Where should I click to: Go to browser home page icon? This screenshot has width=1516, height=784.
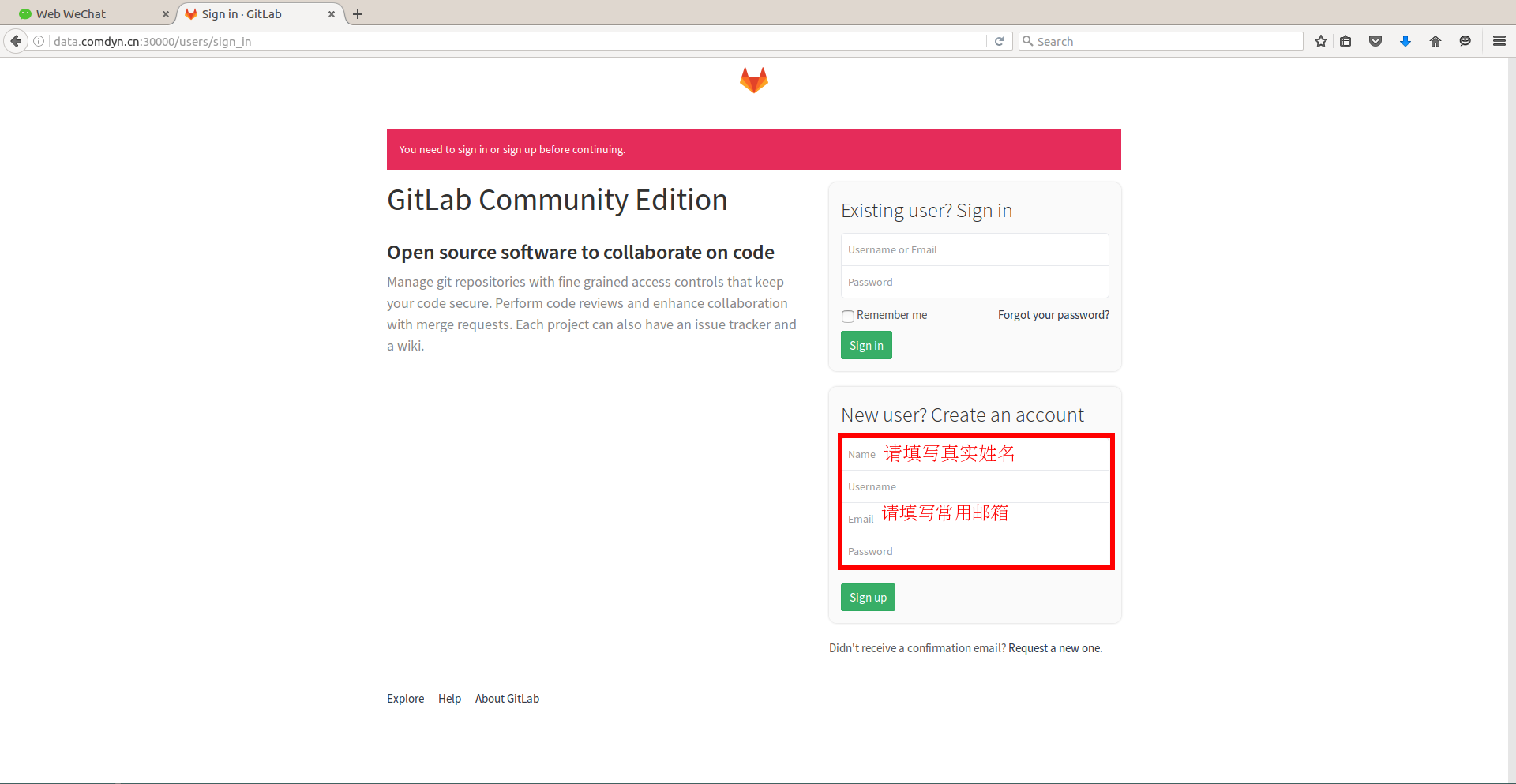(x=1435, y=41)
